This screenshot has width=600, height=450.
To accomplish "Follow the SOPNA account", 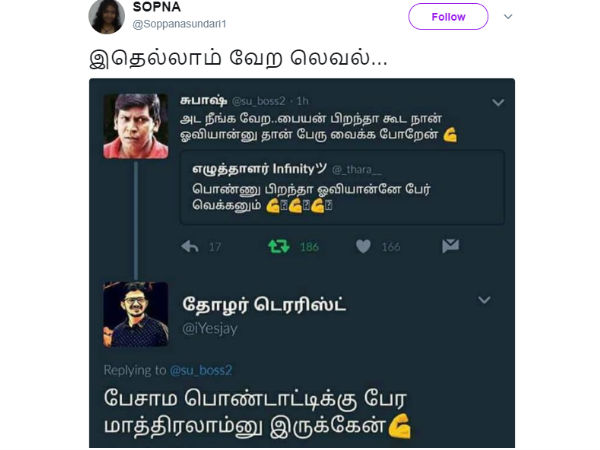I will click(x=448, y=16).
